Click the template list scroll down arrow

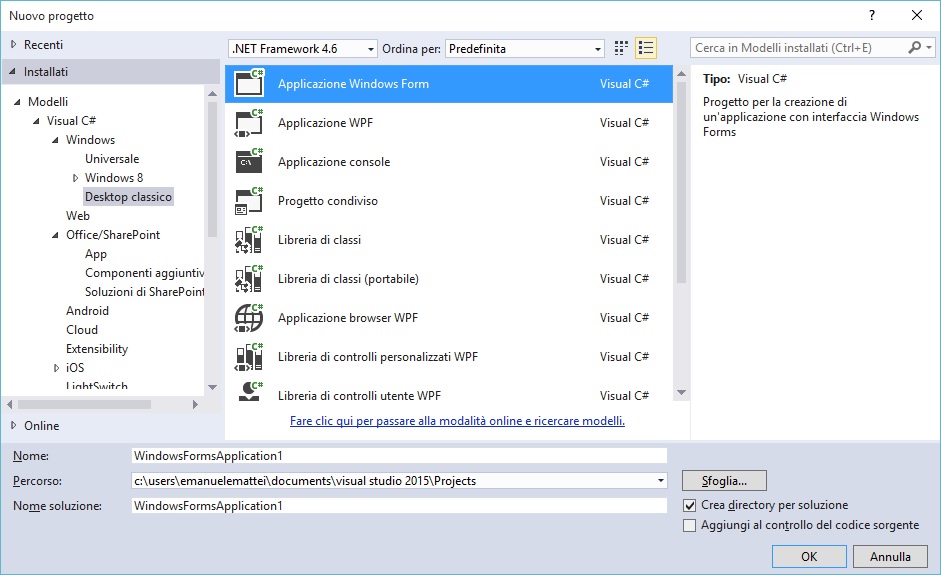tap(681, 393)
